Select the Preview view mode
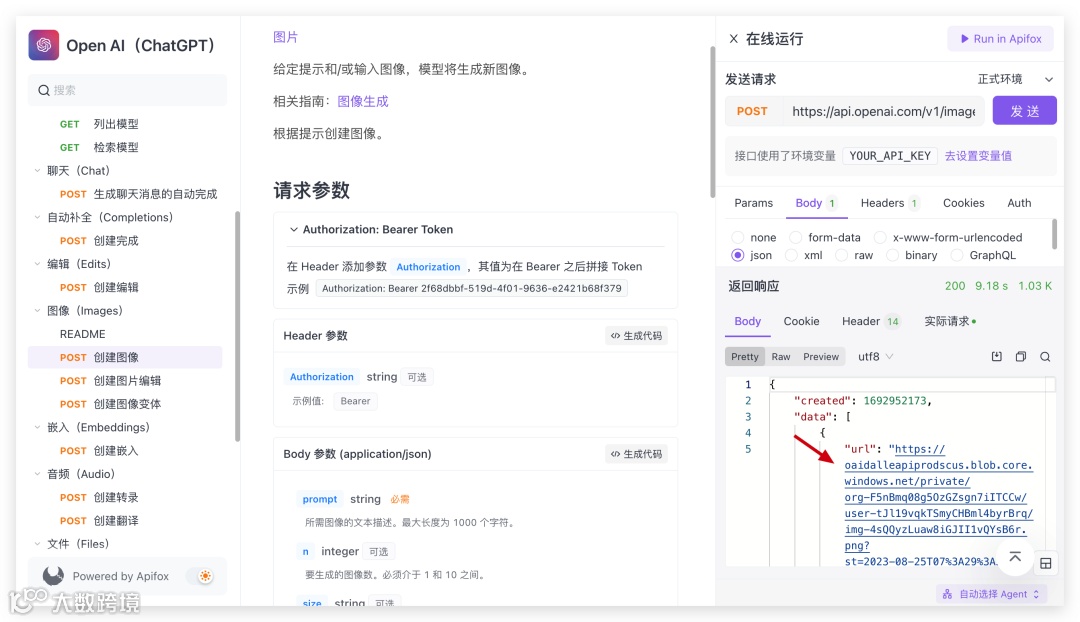Screen dimensions: 1080x622 (821, 357)
